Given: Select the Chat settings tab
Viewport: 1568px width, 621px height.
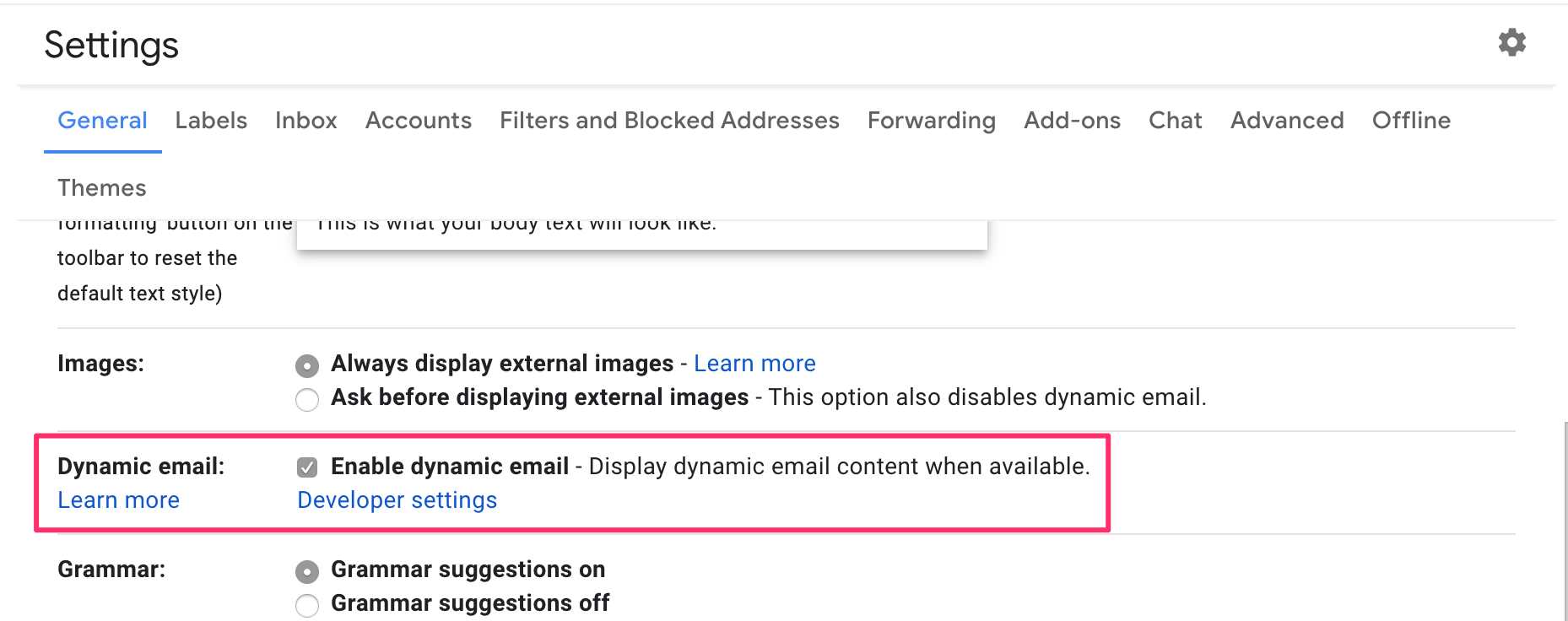Looking at the screenshot, I should click(x=1175, y=121).
